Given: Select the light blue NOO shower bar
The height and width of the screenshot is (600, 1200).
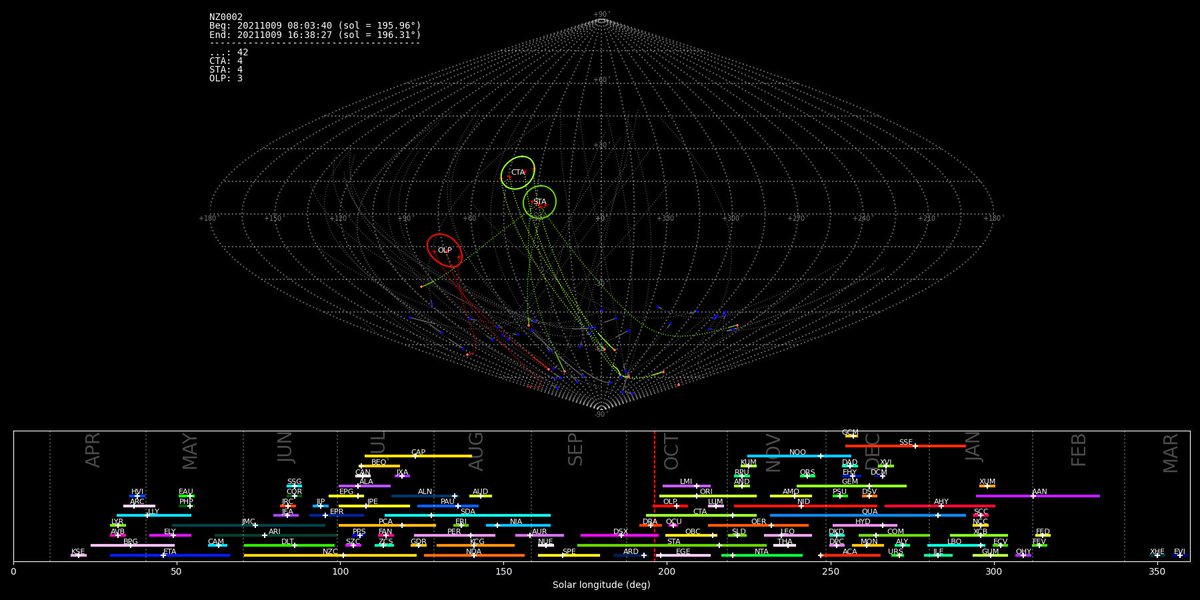Looking at the screenshot, I should click(798, 456).
